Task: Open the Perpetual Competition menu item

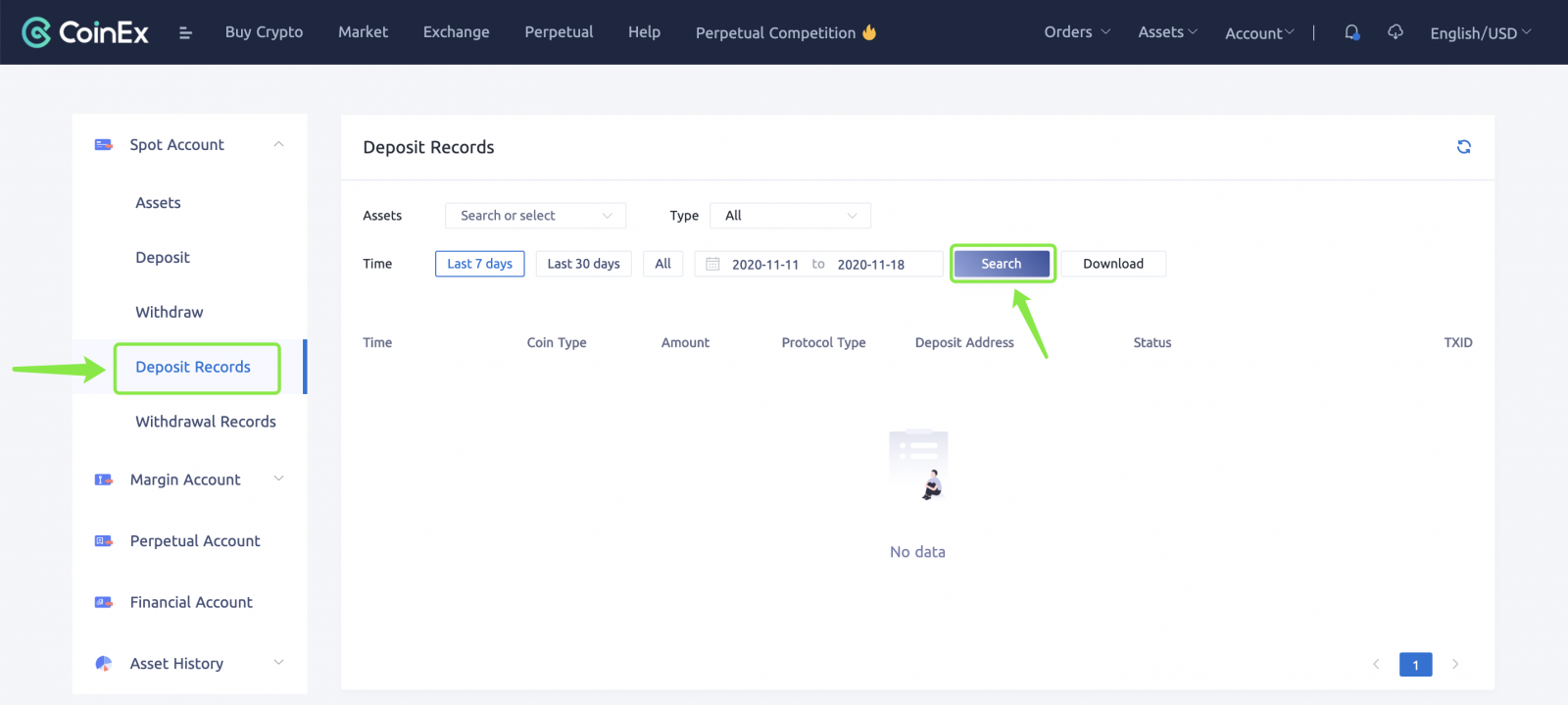Action: coord(785,32)
